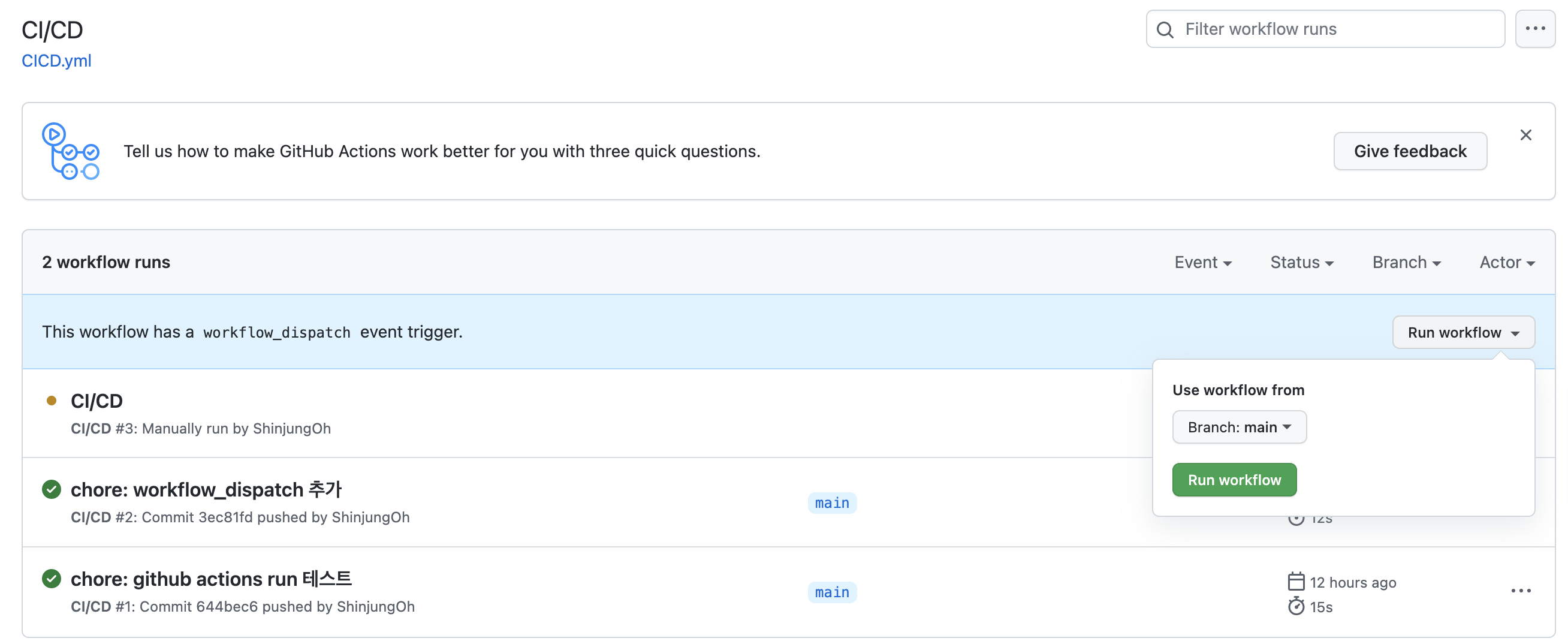Image resolution: width=1568 pixels, height=644 pixels.
Task: Click main branch label on run #2
Action: point(832,504)
